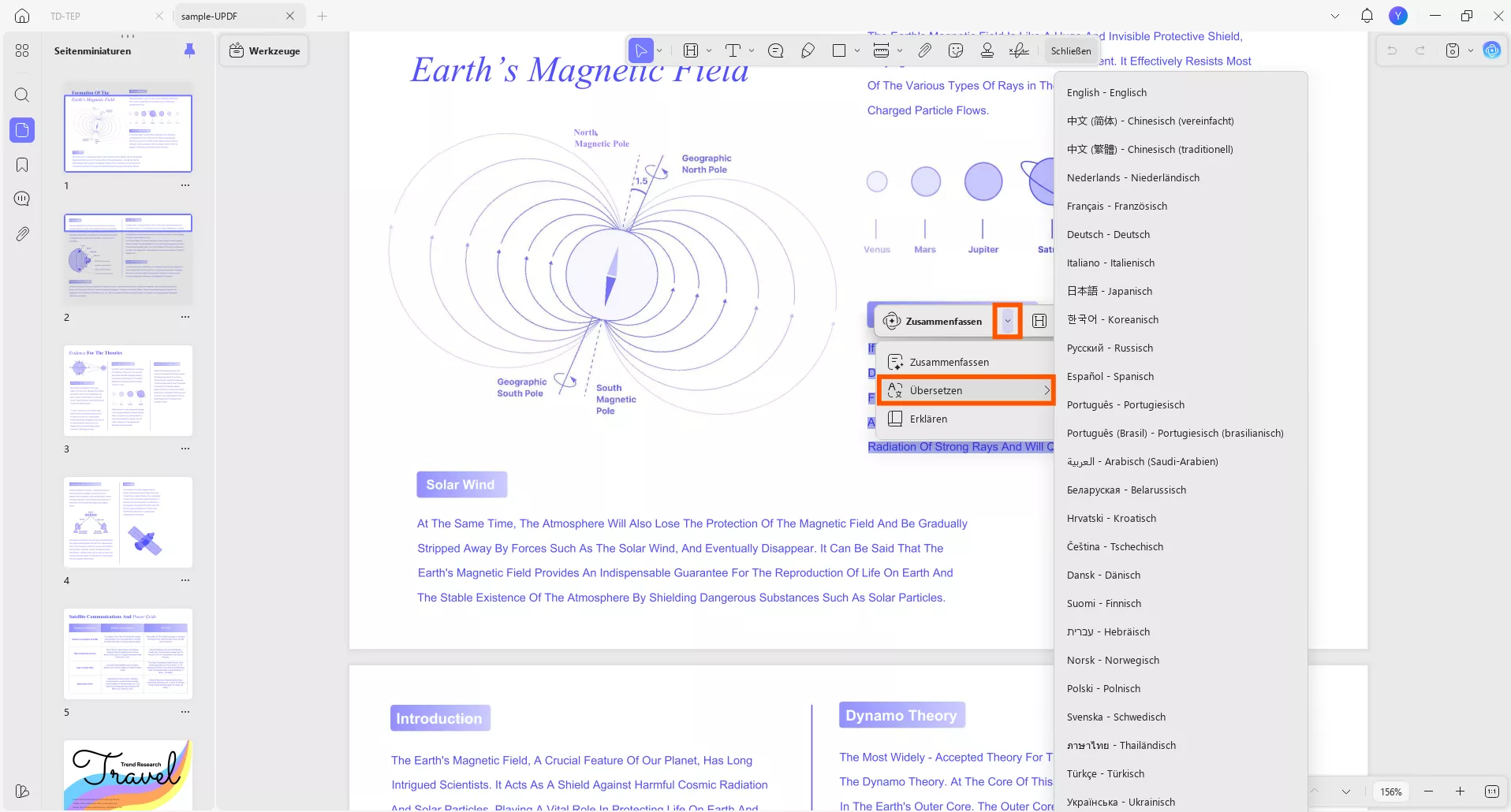Go to next page with down chevron
Image resolution: width=1511 pixels, height=812 pixels.
click(1346, 792)
